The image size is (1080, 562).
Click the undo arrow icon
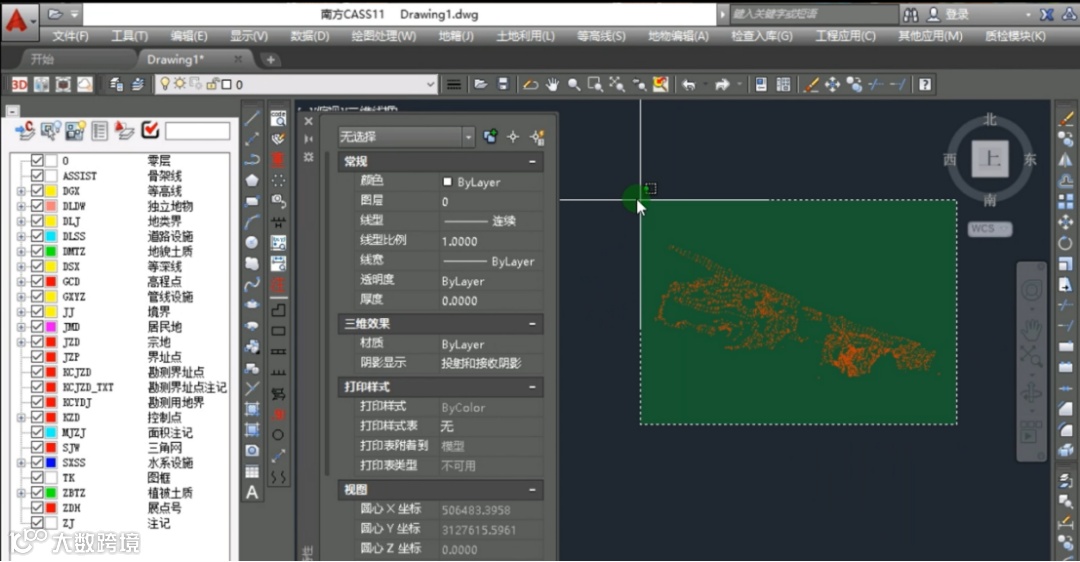point(689,84)
